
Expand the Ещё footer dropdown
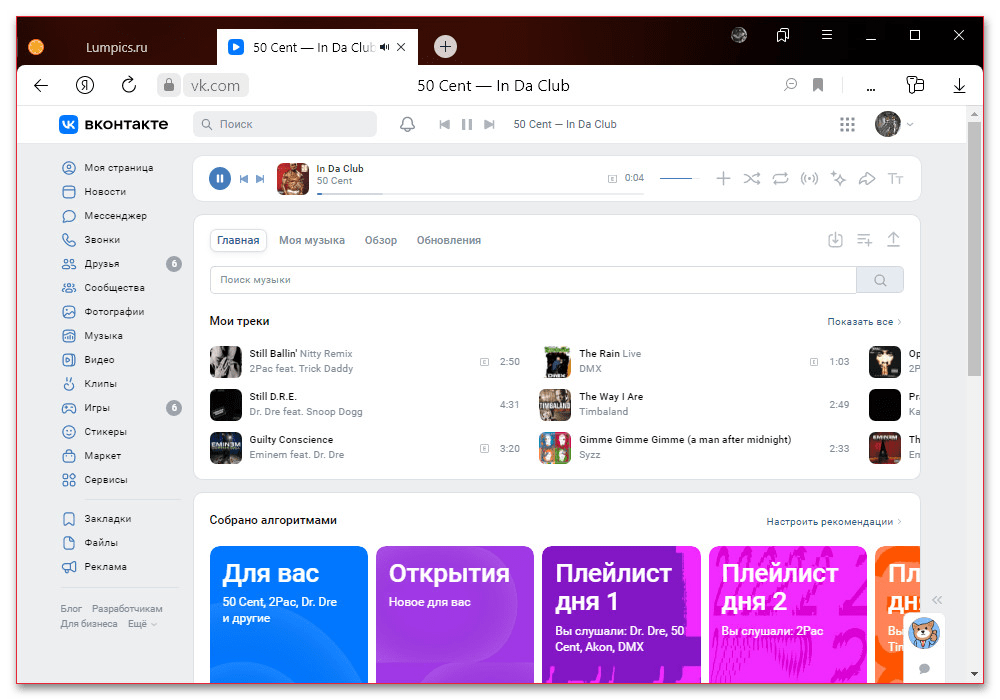click(x=142, y=624)
